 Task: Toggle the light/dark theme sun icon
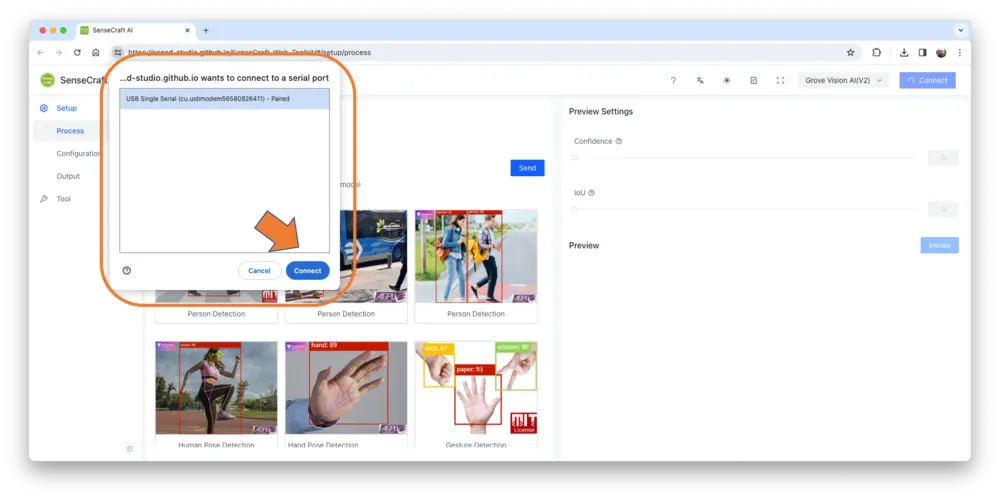point(727,81)
